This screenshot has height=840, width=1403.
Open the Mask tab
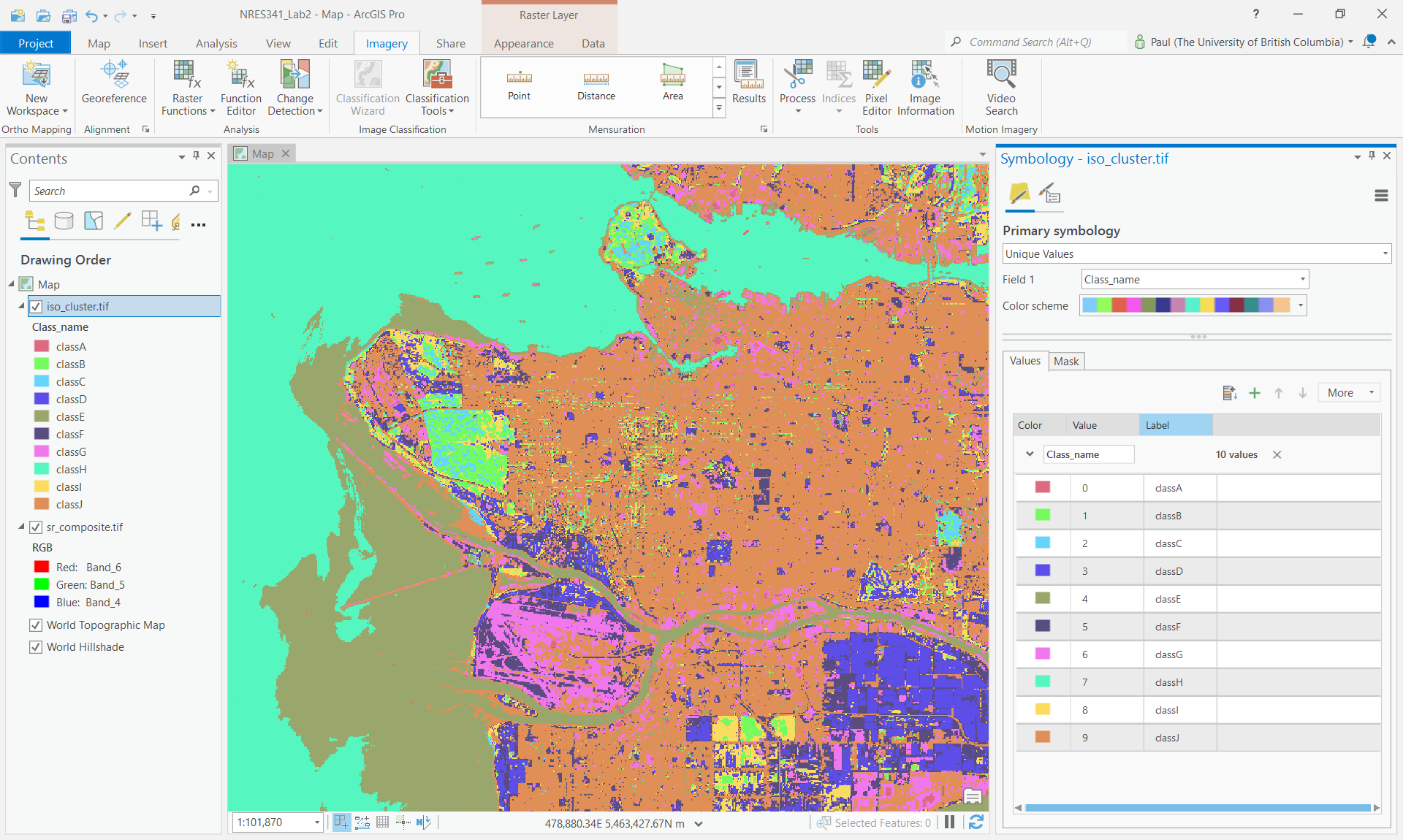click(x=1066, y=362)
